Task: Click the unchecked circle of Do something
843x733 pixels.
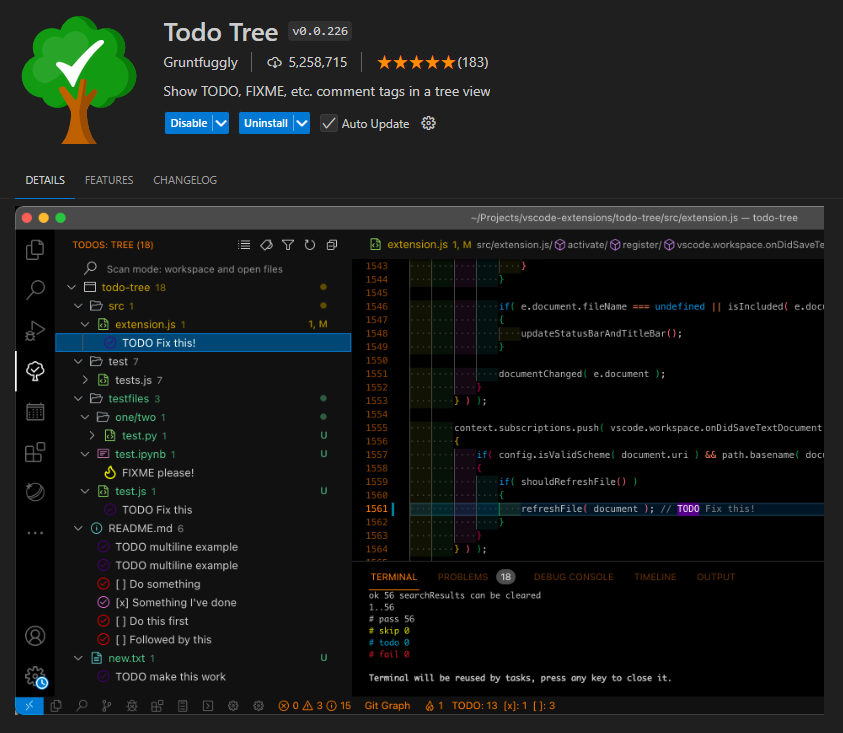Action: click(x=103, y=584)
